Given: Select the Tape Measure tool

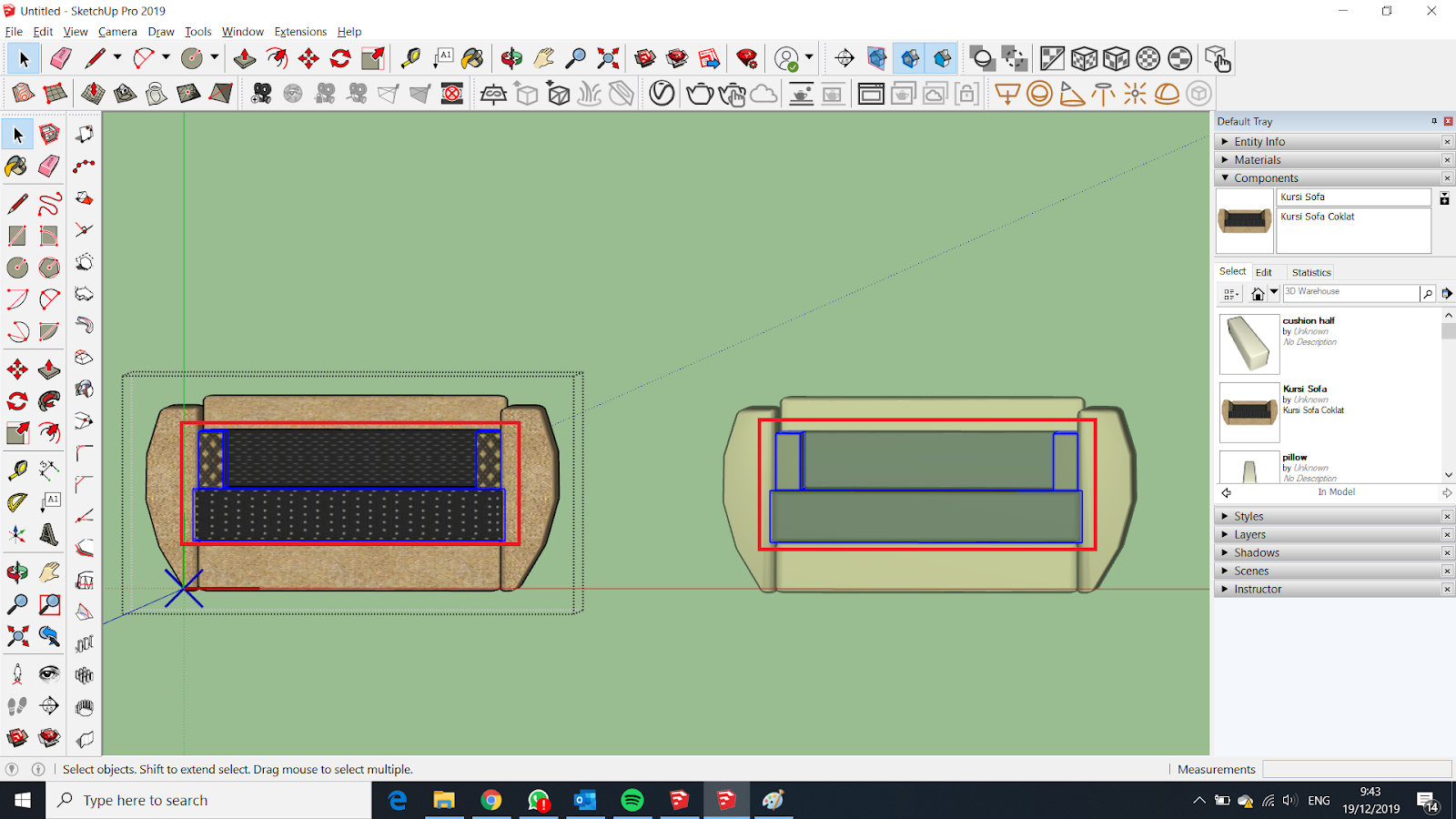Looking at the screenshot, I should 17,470.
